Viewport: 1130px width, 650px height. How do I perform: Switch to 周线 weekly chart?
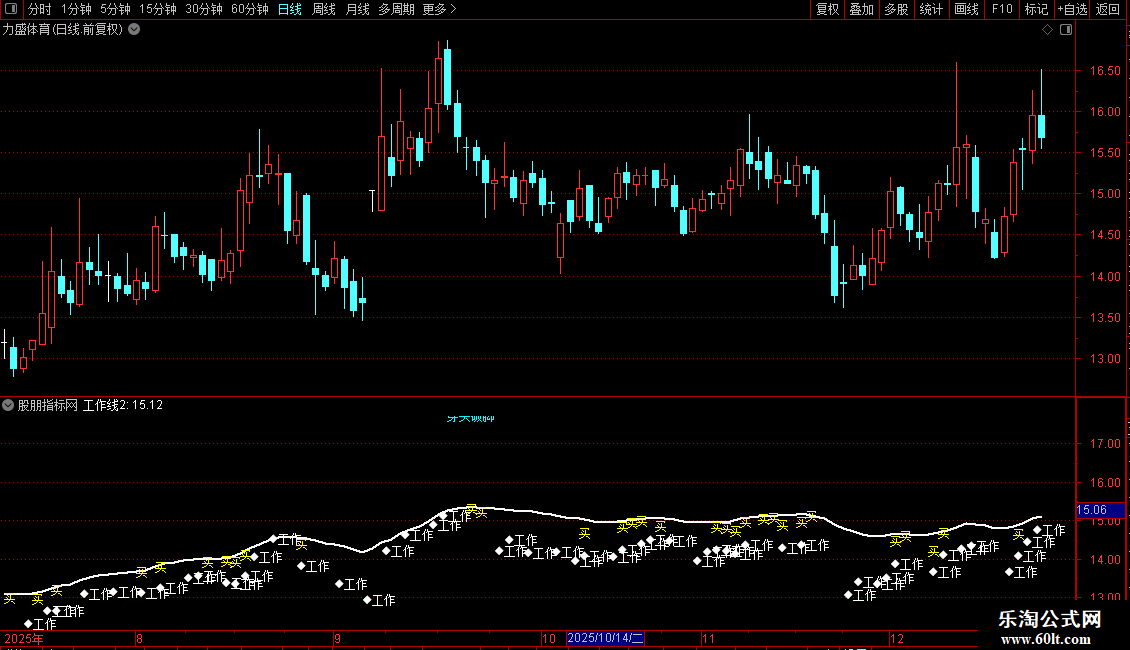pos(324,9)
